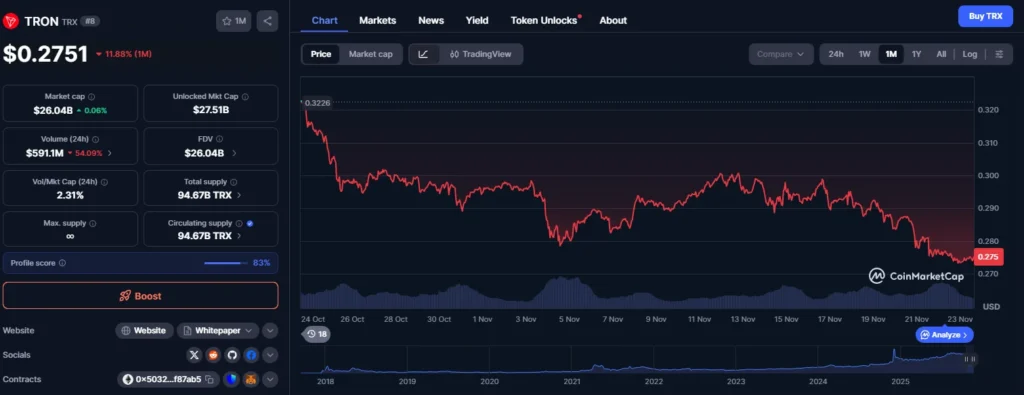Open the Compare dropdown
The height and width of the screenshot is (395, 1024).
point(781,54)
